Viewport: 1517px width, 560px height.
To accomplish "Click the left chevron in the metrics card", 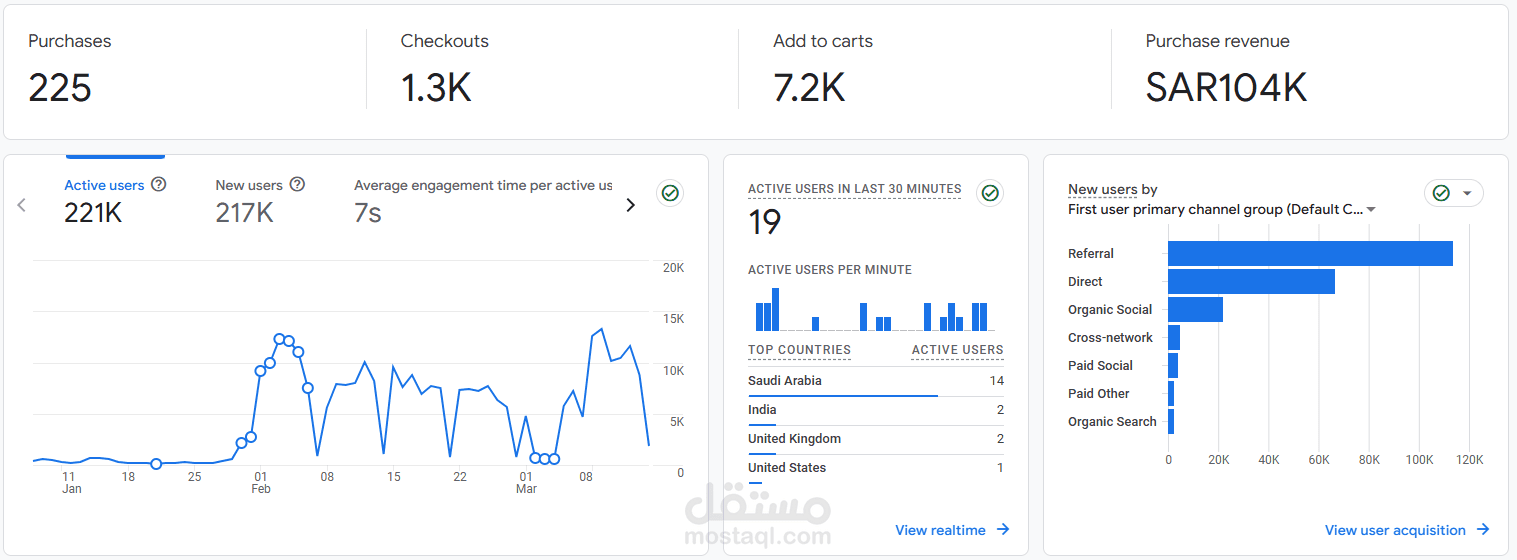I will [x=22, y=205].
